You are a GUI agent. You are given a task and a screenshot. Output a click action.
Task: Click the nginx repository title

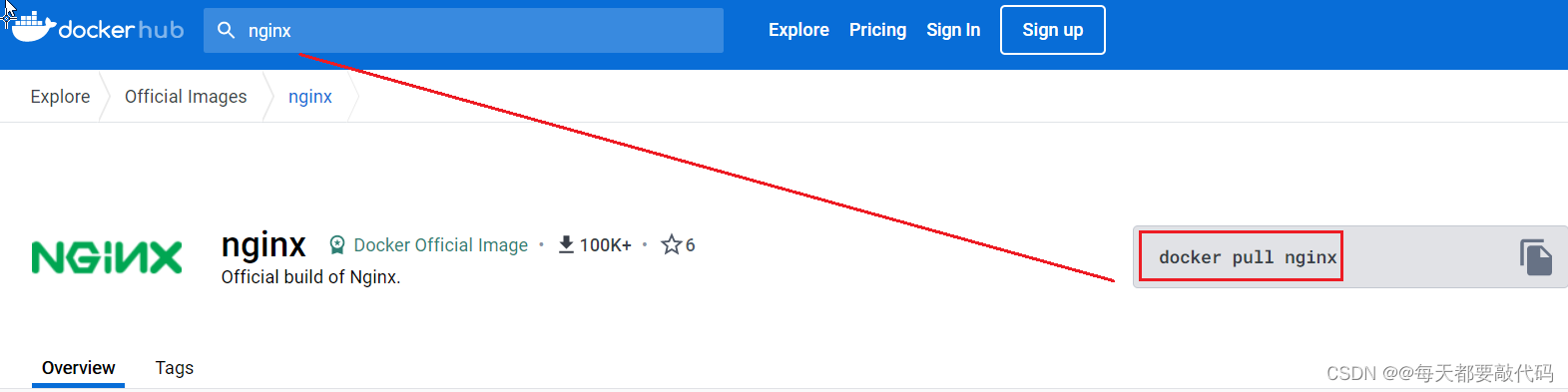tap(263, 244)
